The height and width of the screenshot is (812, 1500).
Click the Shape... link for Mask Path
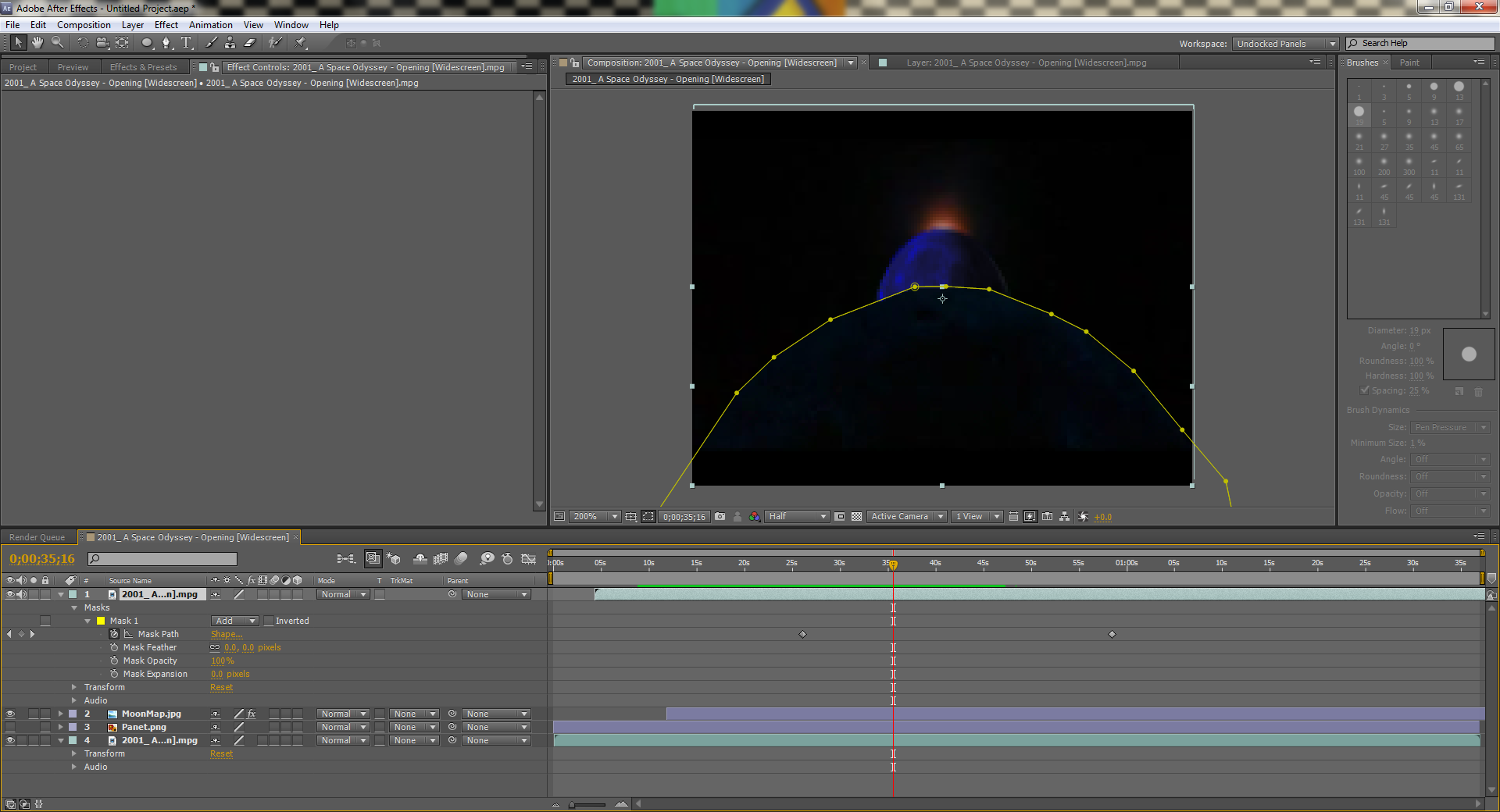[x=226, y=635]
